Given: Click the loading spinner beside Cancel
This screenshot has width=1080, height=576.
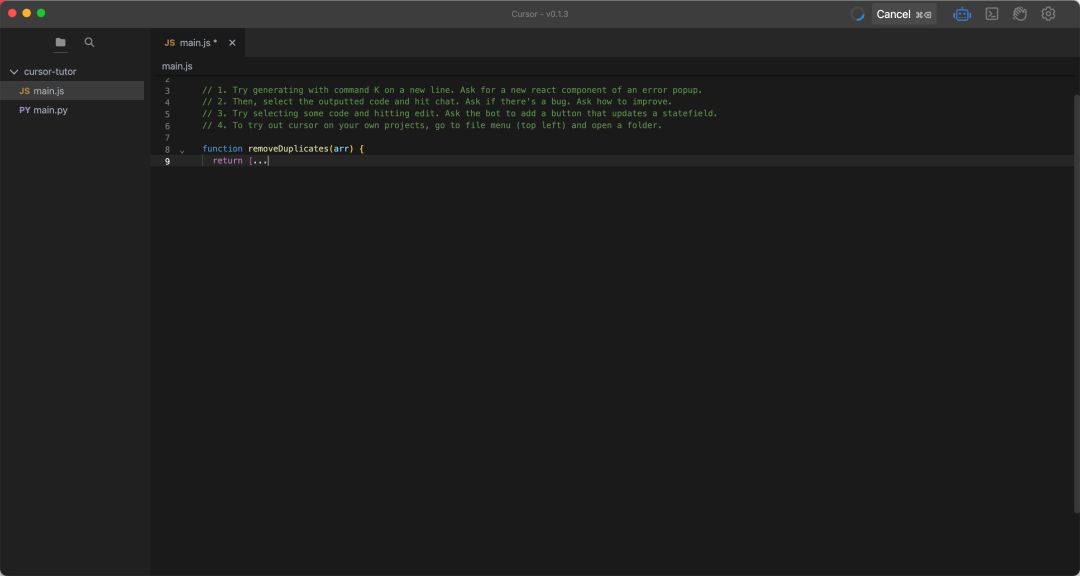Looking at the screenshot, I should tap(857, 14).
